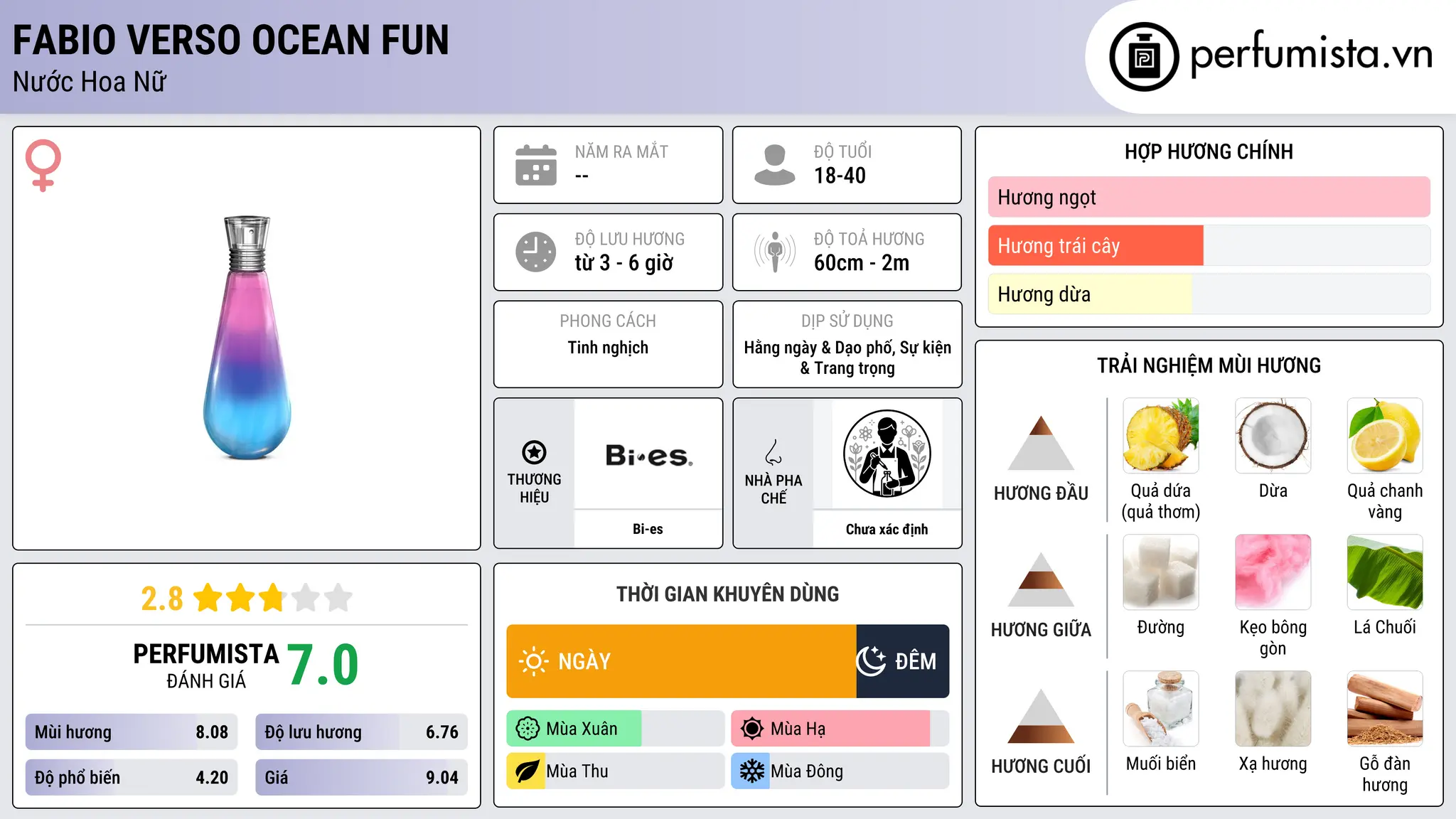Open the lemon note image

point(1385,436)
